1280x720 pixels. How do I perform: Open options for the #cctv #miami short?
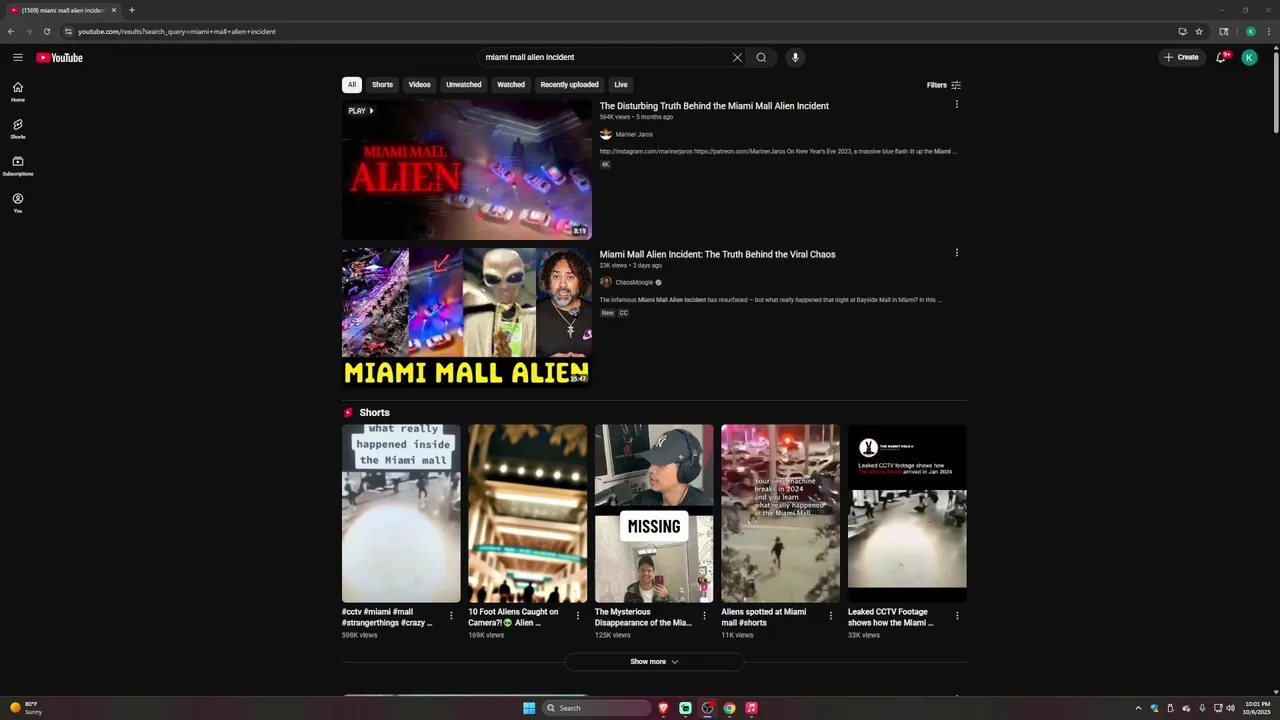point(451,615)
